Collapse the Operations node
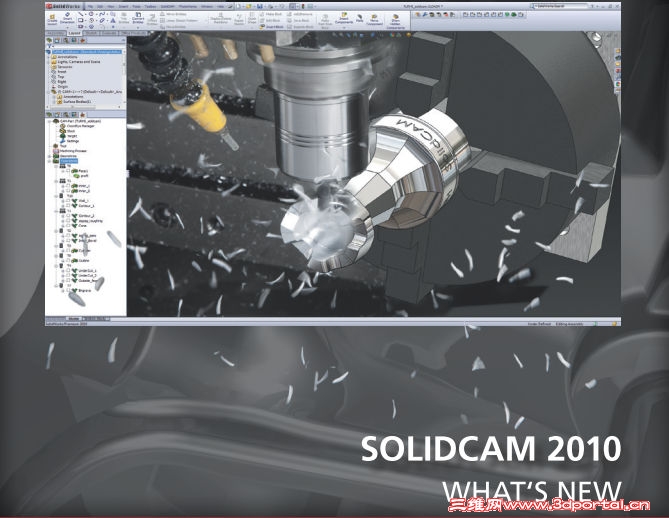Screen dimensions: 669x518 [49, 161]
